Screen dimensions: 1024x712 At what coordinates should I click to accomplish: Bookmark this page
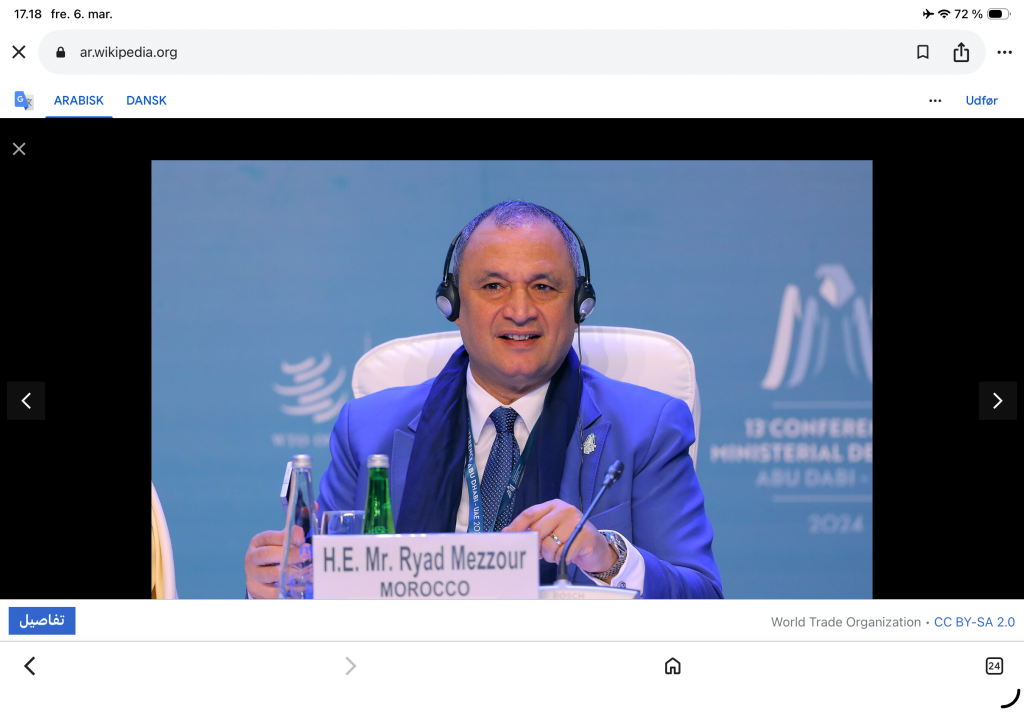coord(923,52)
